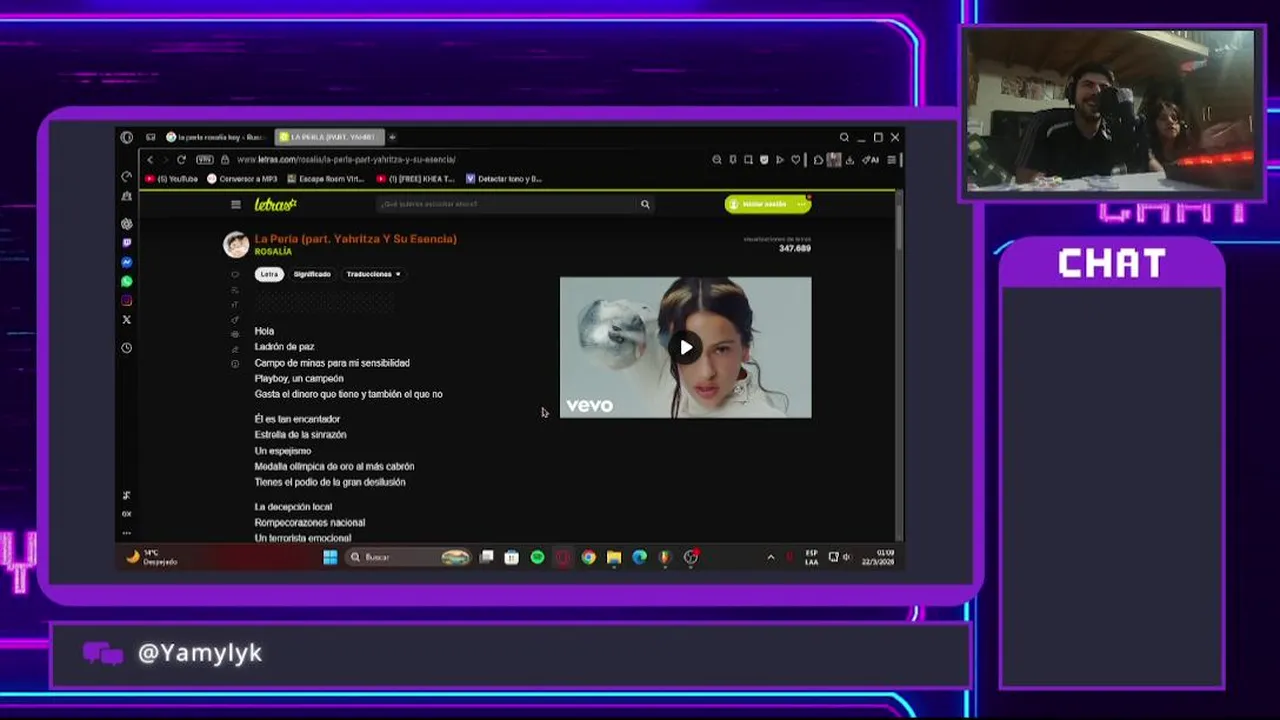1280x720 pixels.
Task: Open Google Chrome from the taskbar
Action: (588, 557)
